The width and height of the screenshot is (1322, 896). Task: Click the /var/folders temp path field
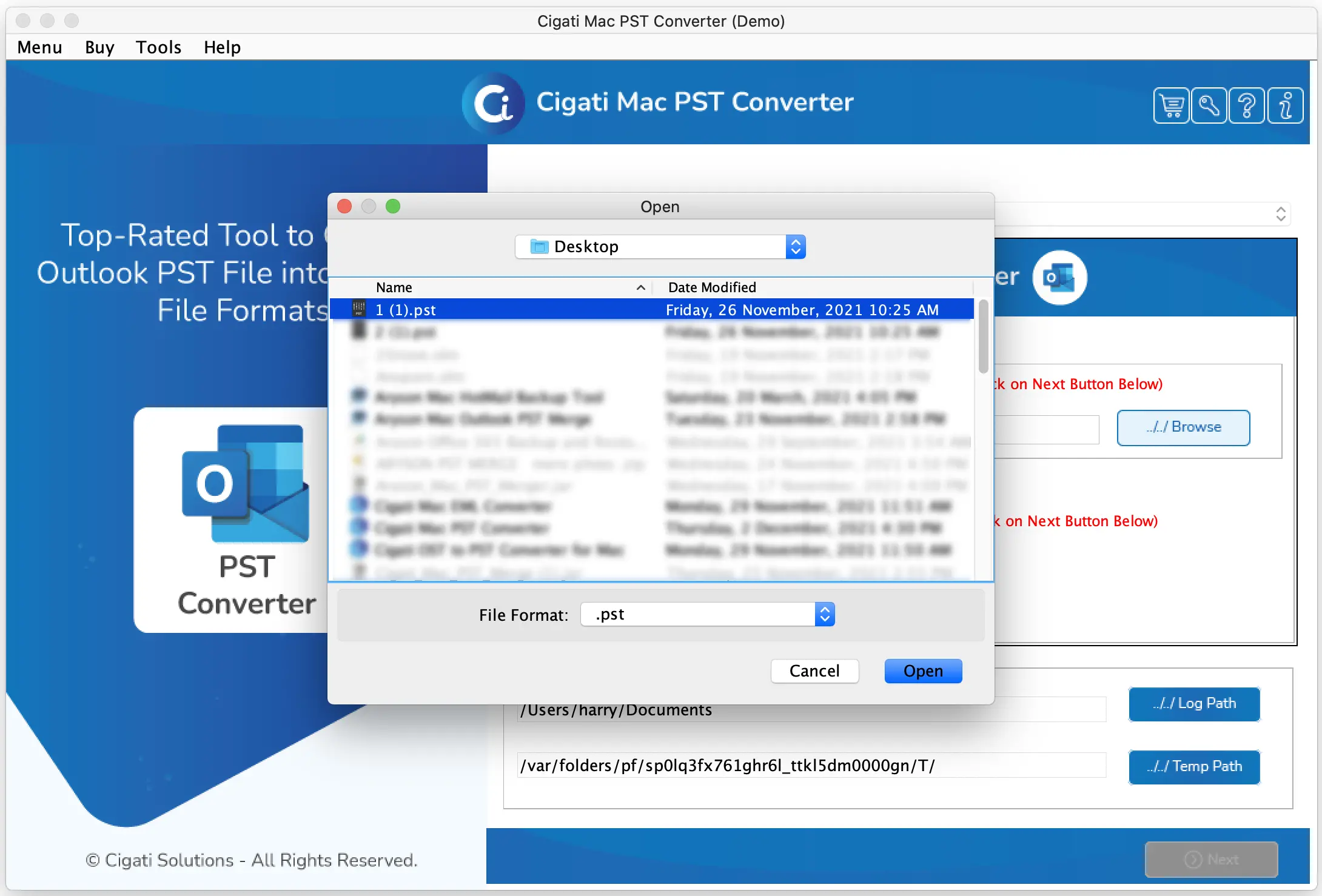[x=811, y=766]
